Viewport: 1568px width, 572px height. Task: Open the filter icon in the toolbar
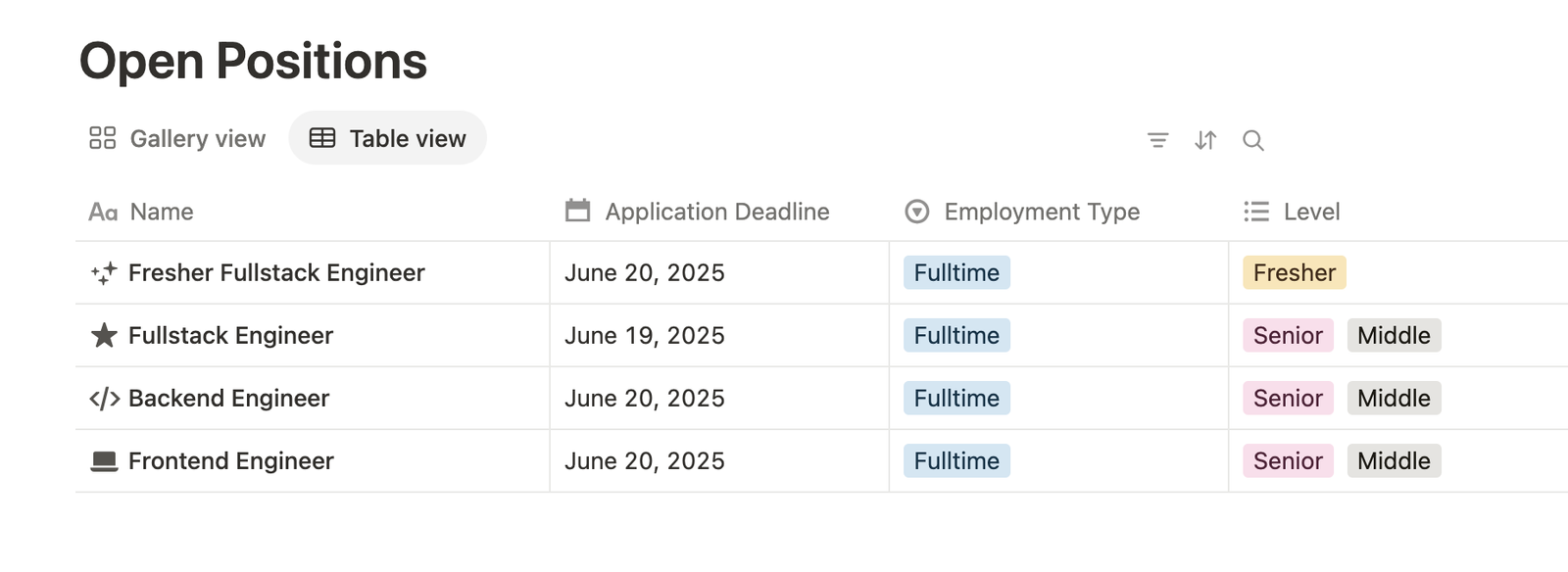point(1157,140)
